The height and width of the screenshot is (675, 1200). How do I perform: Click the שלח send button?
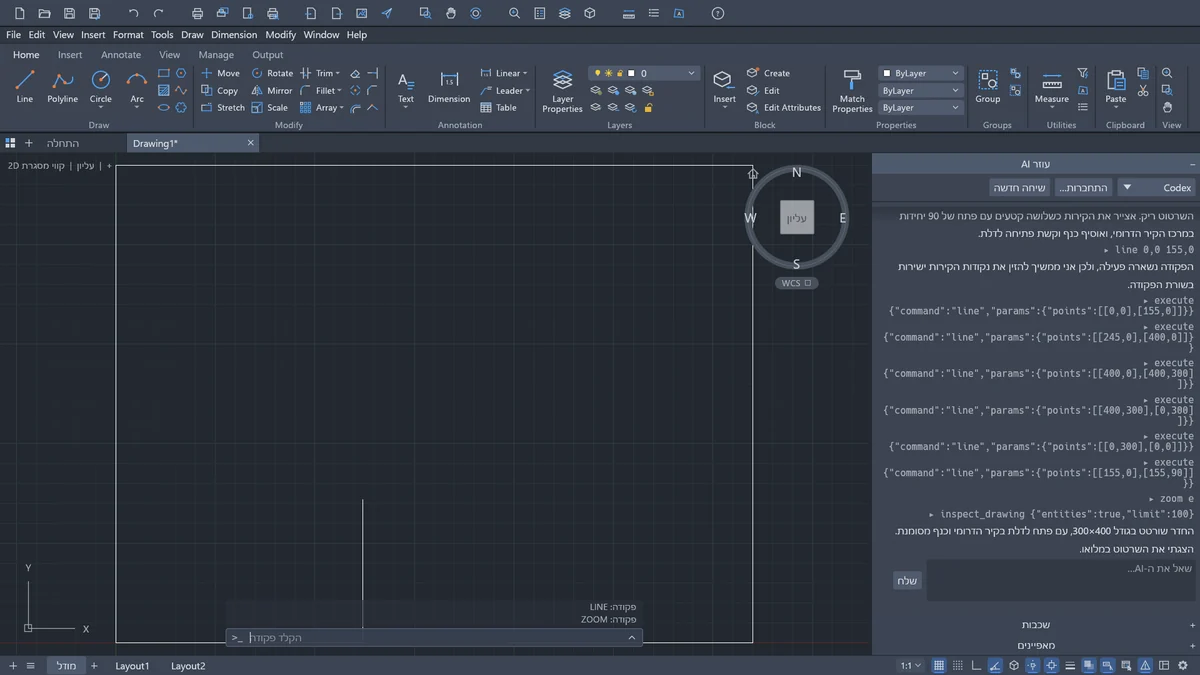(x=907, y=581)
